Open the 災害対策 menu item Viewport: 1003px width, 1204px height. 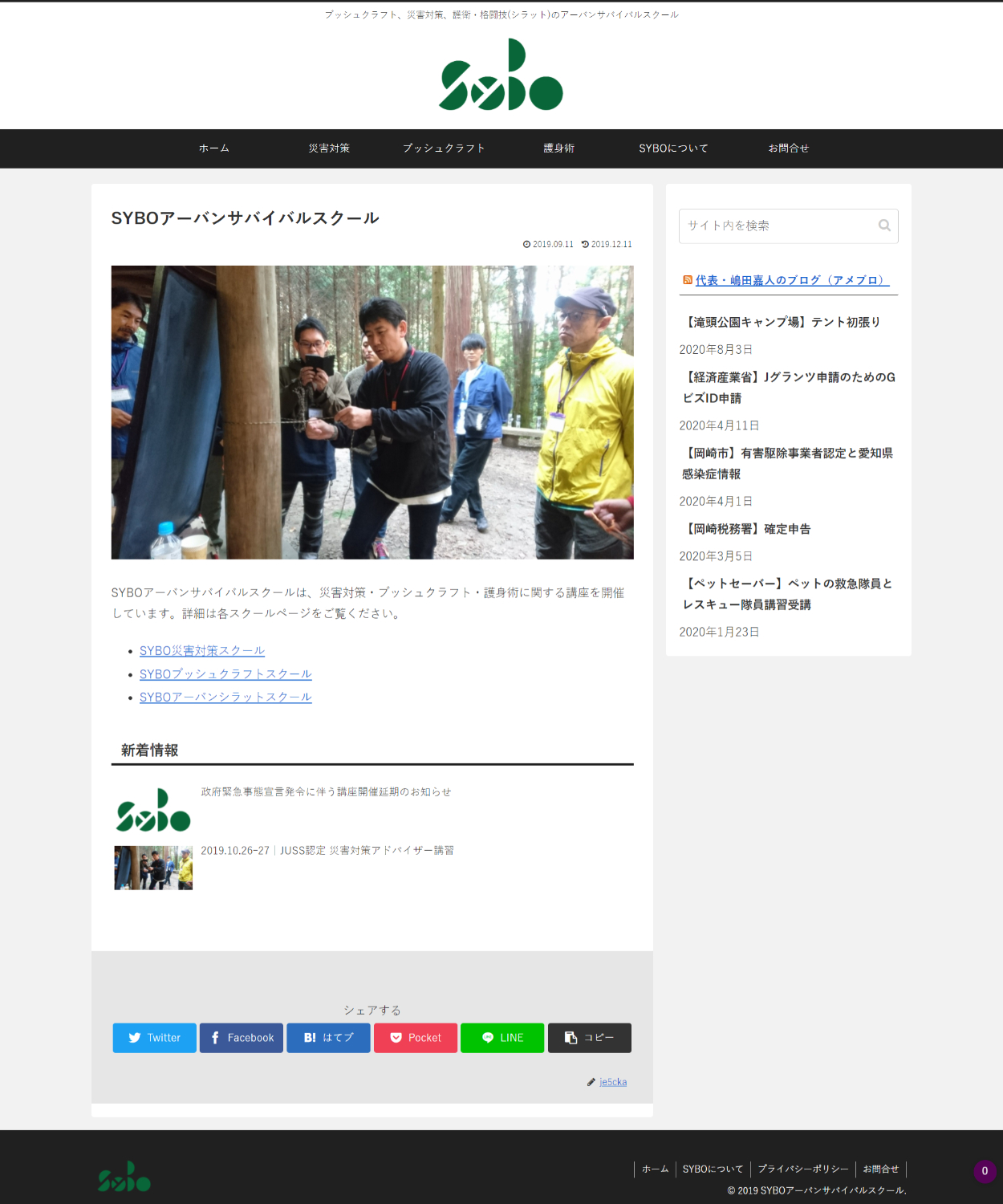329,148
